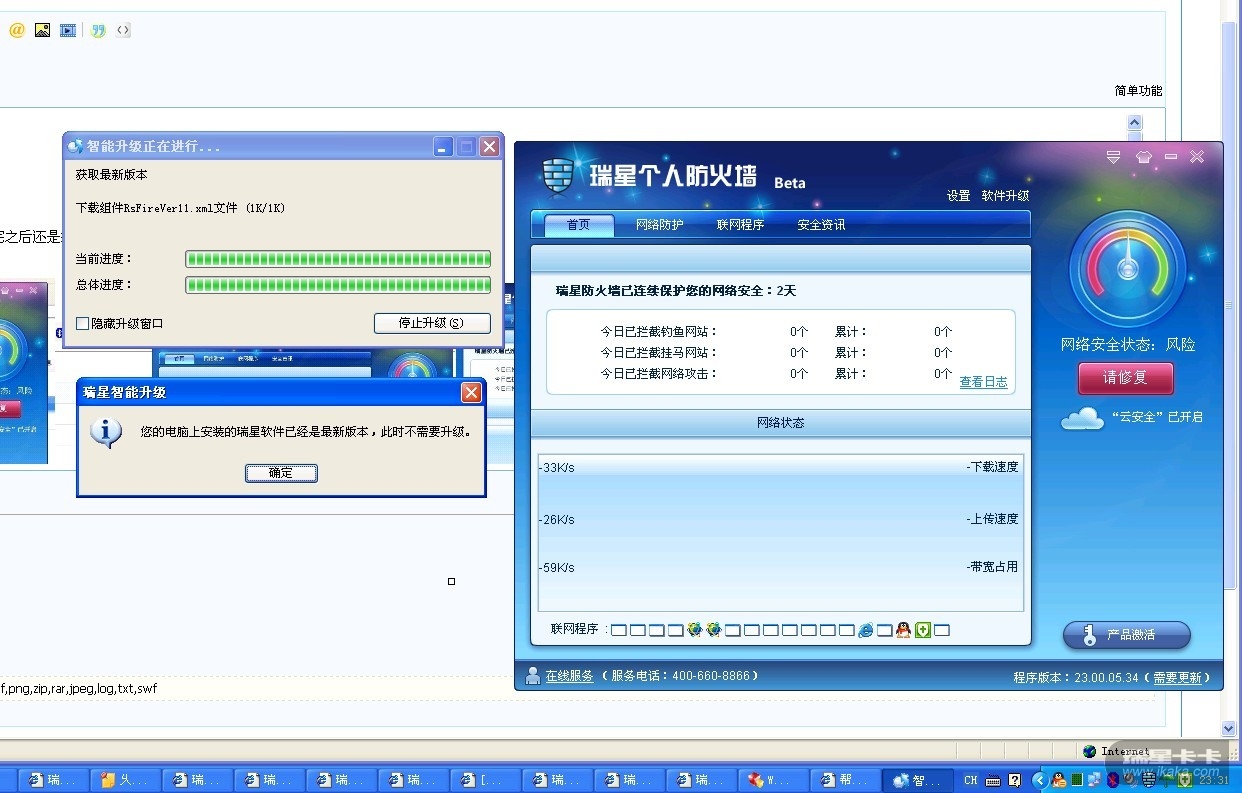Screen dimensions: 1242x793
Task: Click the keyboard input method tray icon
Action: 993,780
